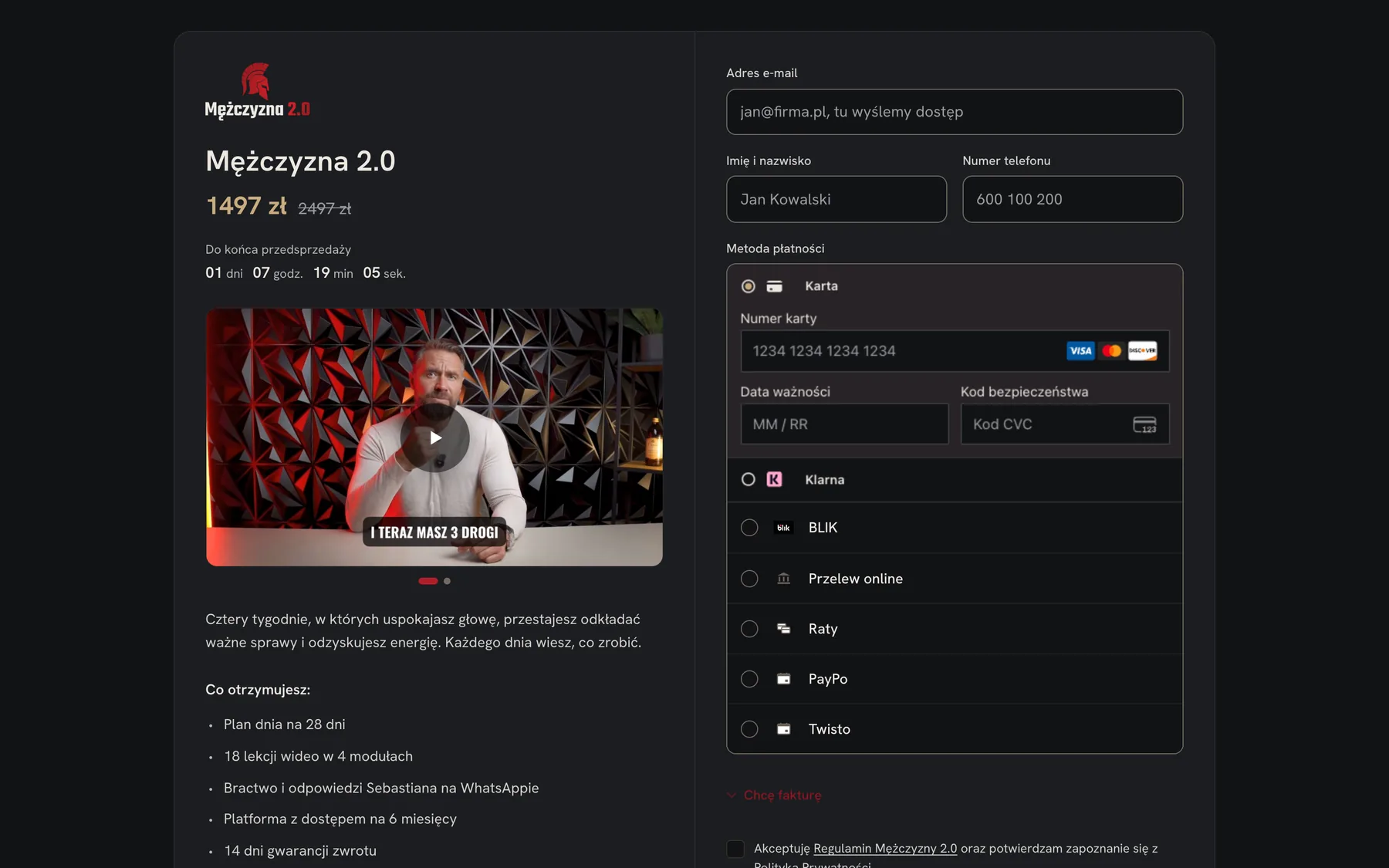Select the first red carousel indicator
This screenshot has width=1389, height=868.
pos(428,581)
